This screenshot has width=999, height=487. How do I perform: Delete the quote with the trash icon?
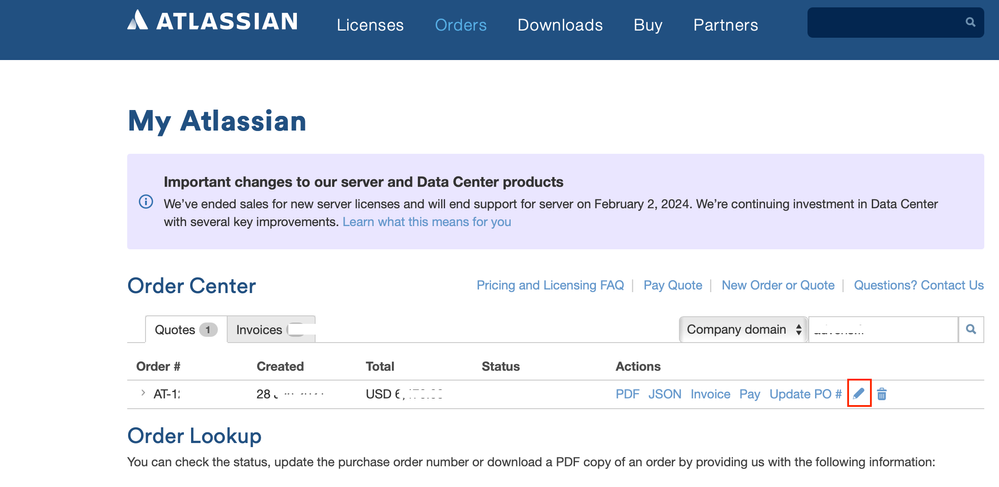point(882,394)
